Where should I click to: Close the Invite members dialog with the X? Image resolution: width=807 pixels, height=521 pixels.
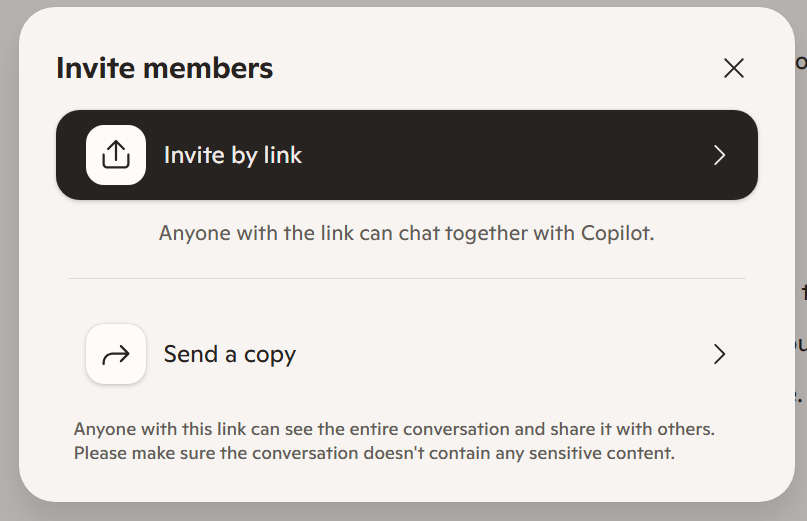point(734,68)
